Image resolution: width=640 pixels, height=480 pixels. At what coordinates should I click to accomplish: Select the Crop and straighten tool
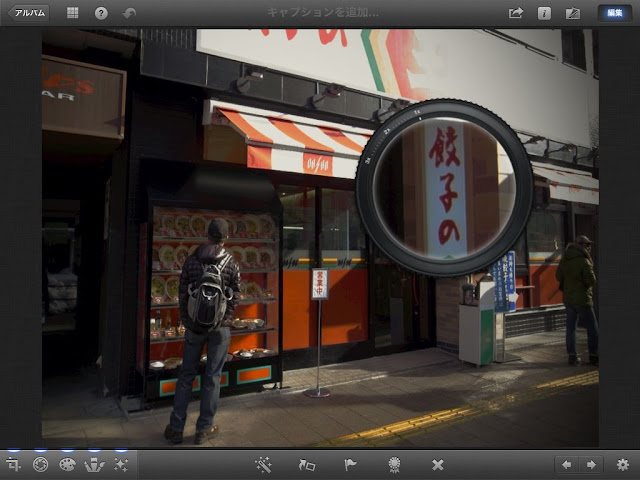pyautogui.click(x=13, y=464)
